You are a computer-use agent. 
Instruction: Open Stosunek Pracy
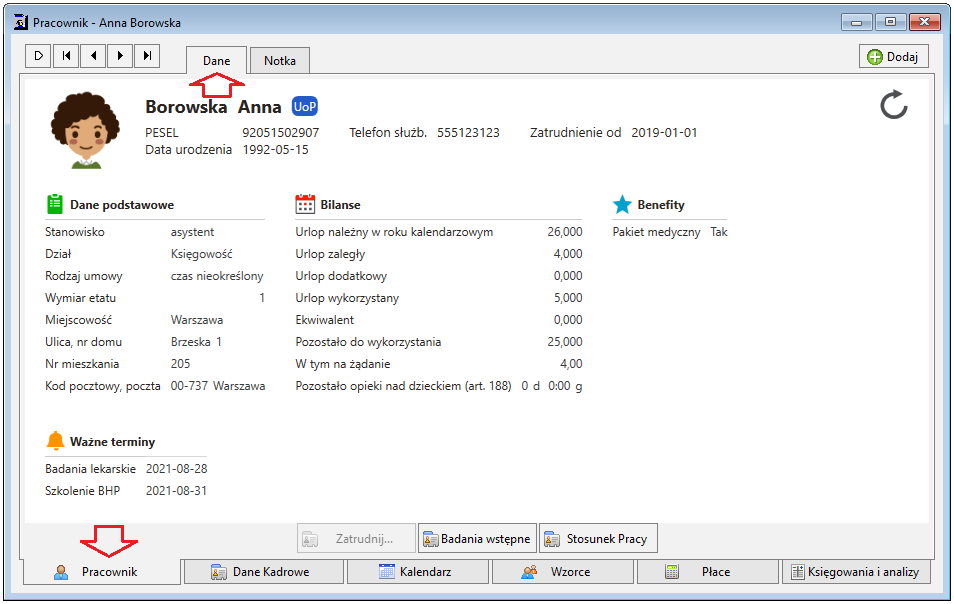(598, 538)
